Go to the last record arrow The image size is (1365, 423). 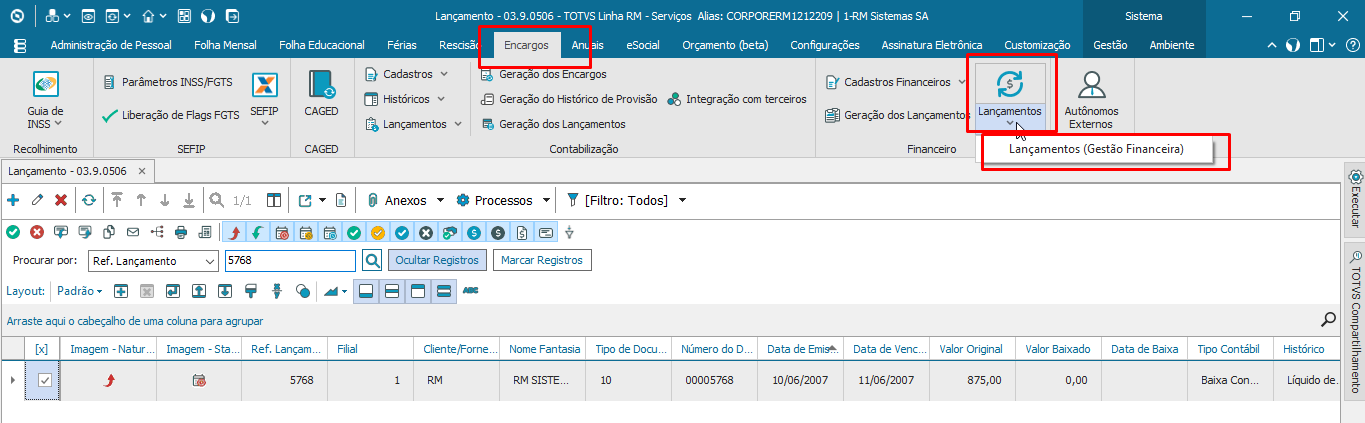pyautogui.click(x=189, y=200)
